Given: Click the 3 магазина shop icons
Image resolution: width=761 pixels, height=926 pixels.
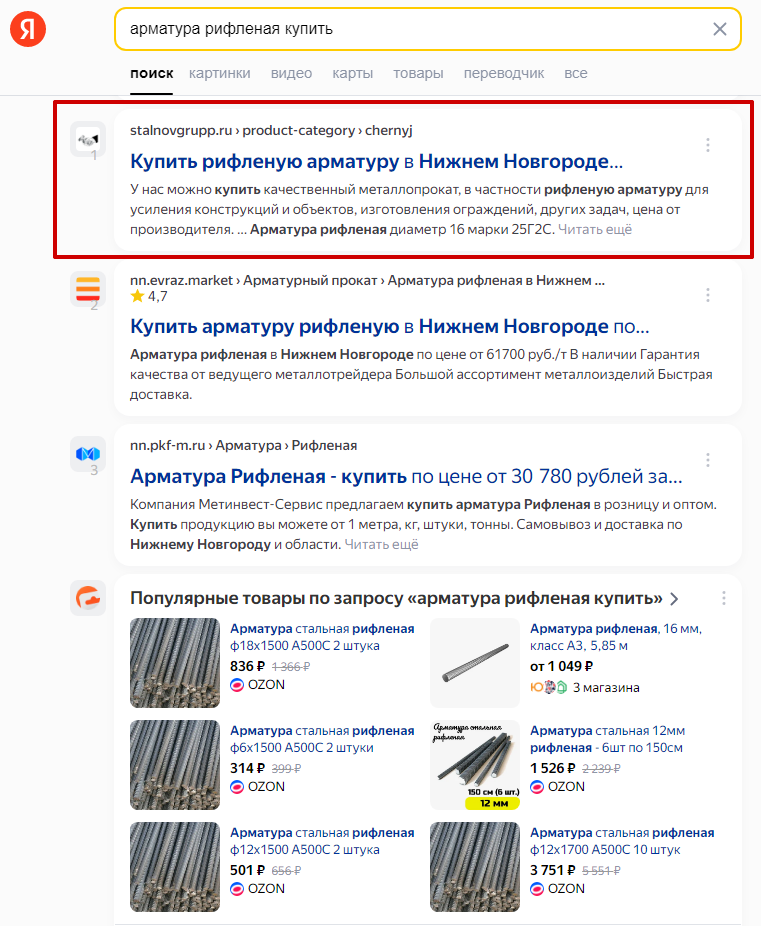Looking at the screenshot, I should pos(548,687).
